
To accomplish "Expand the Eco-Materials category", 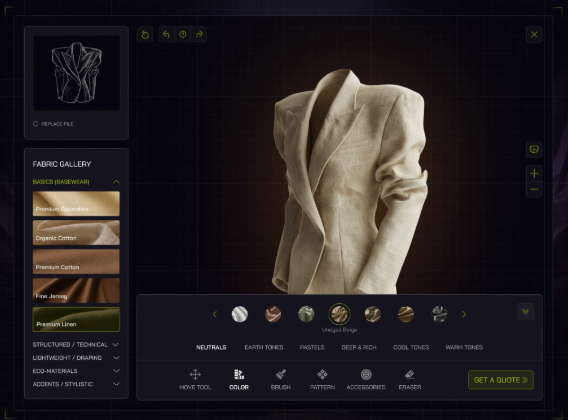I will 76,371.
